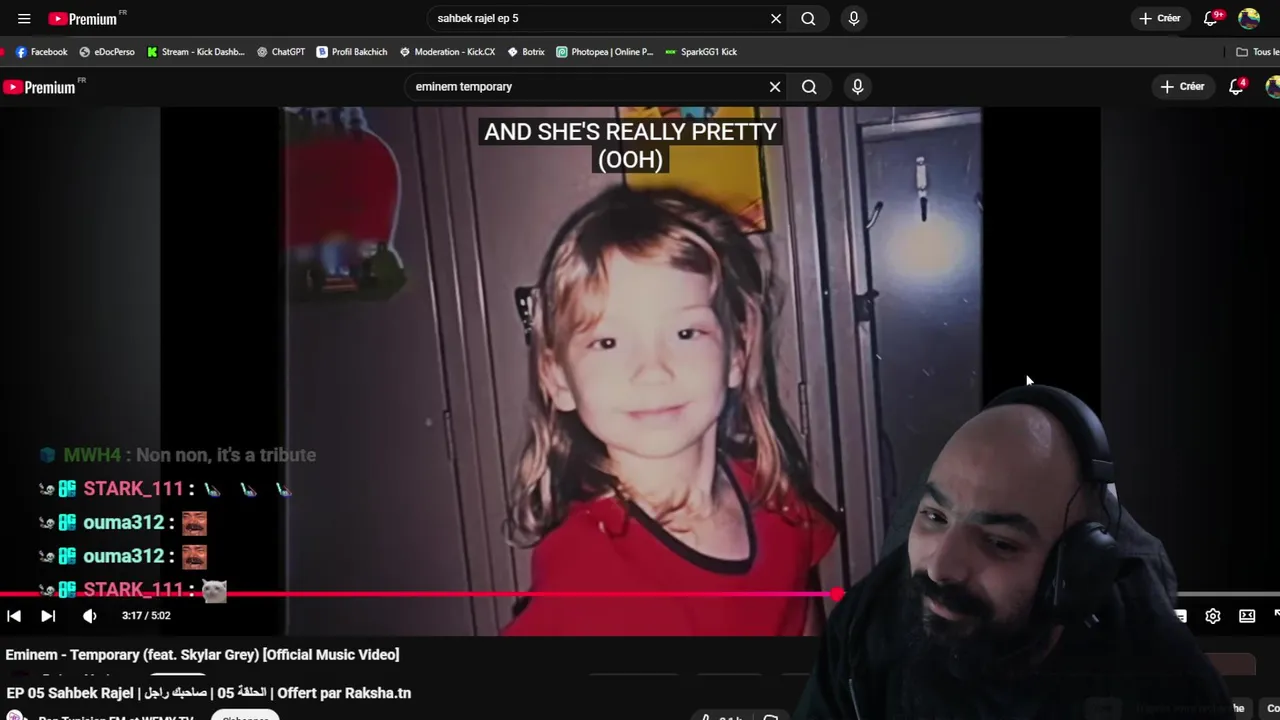Open notifications bell showing 4
1280x720 pixels.
(1237, 87)
